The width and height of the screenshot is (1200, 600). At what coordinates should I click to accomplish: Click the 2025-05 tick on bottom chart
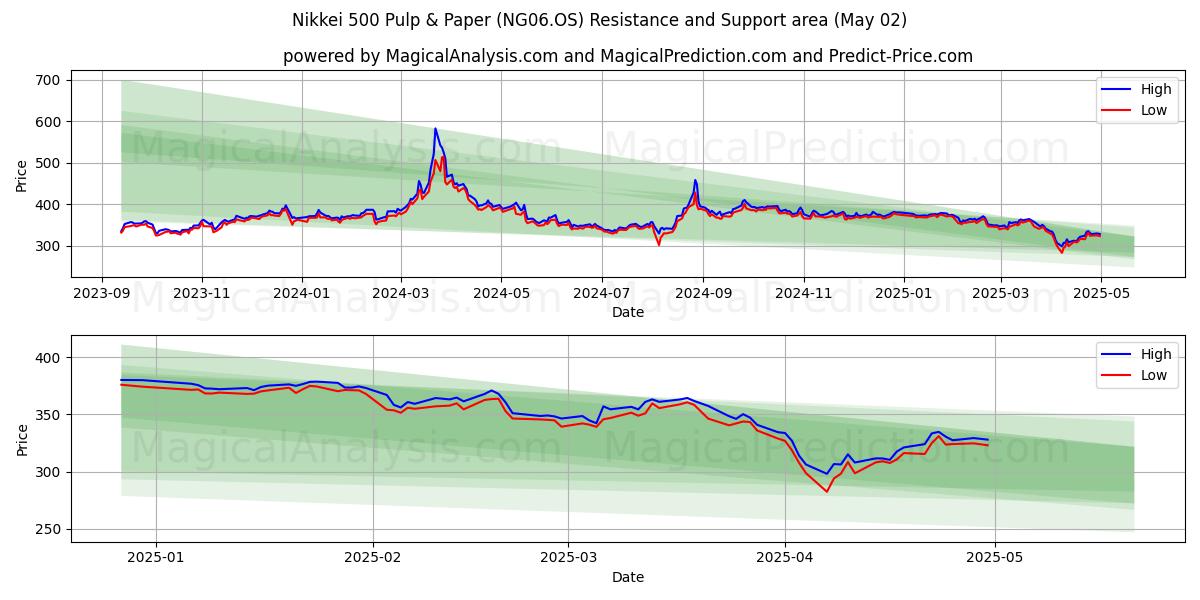pyautogui.click(x=995, y=558)
